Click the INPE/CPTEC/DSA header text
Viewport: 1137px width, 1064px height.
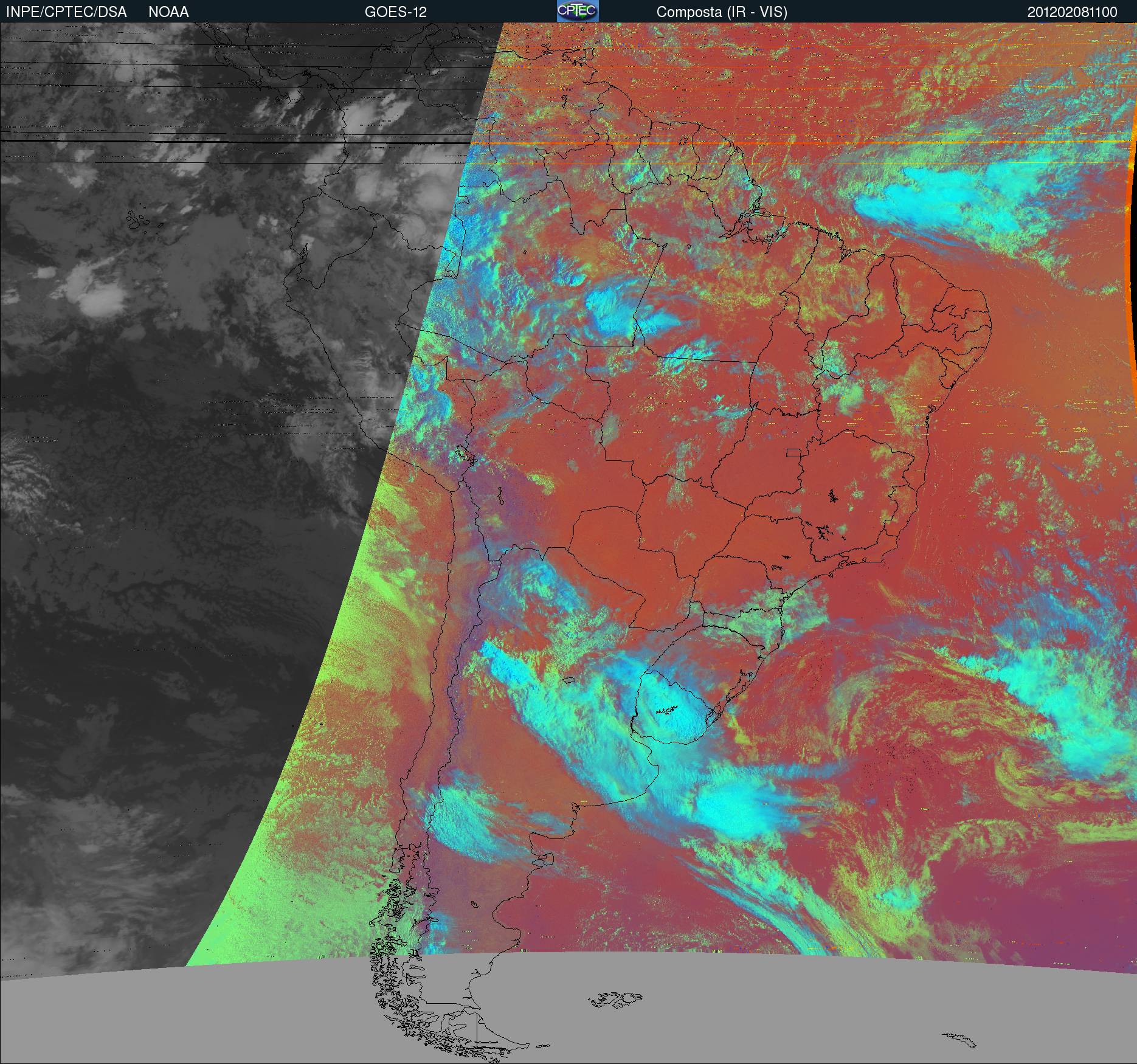click(x=66, y=12)
